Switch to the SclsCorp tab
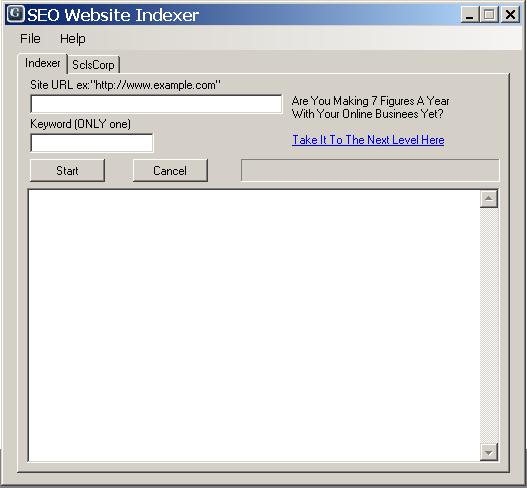527x488 pixels. pyautogui.click(x=93, y=65)
